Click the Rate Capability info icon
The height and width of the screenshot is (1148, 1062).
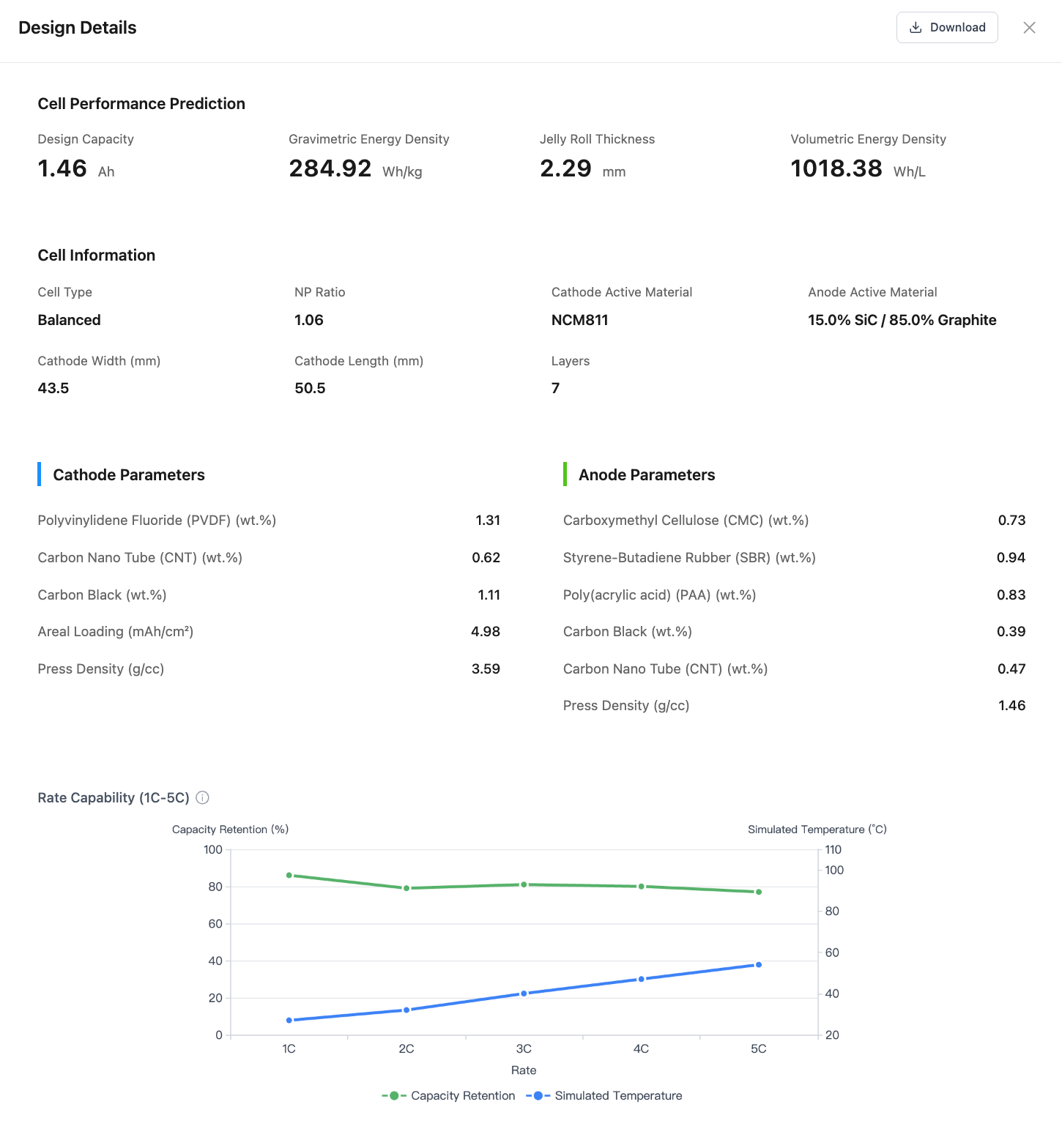tap(203, 797)
